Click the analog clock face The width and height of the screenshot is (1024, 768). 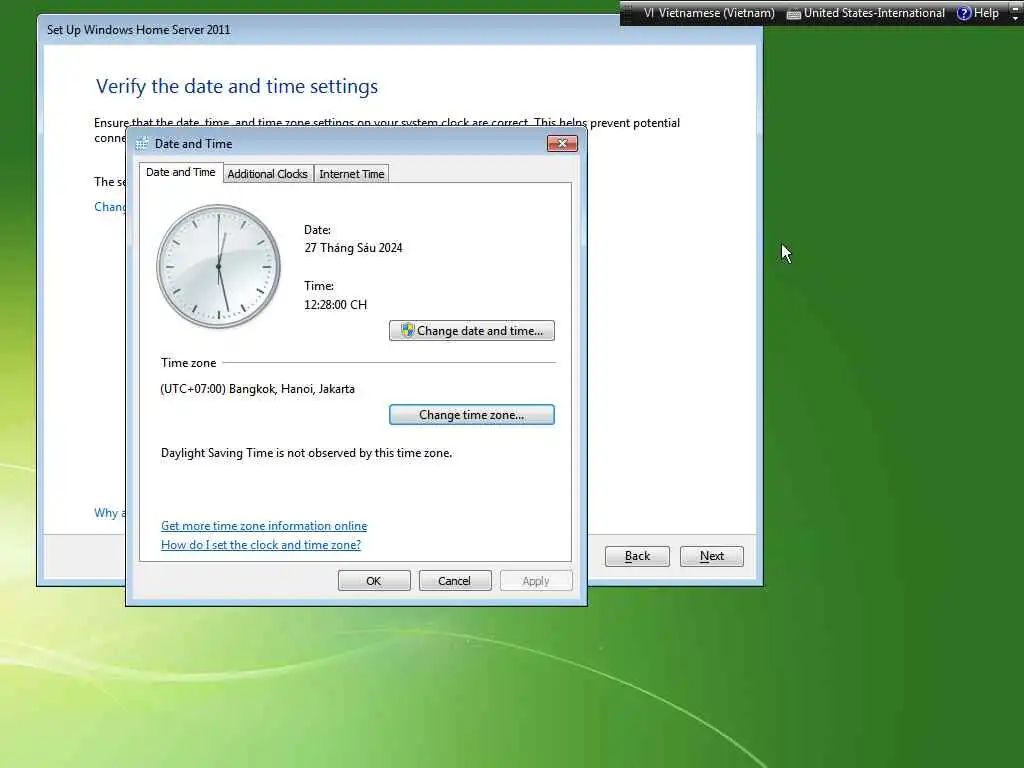219,266
